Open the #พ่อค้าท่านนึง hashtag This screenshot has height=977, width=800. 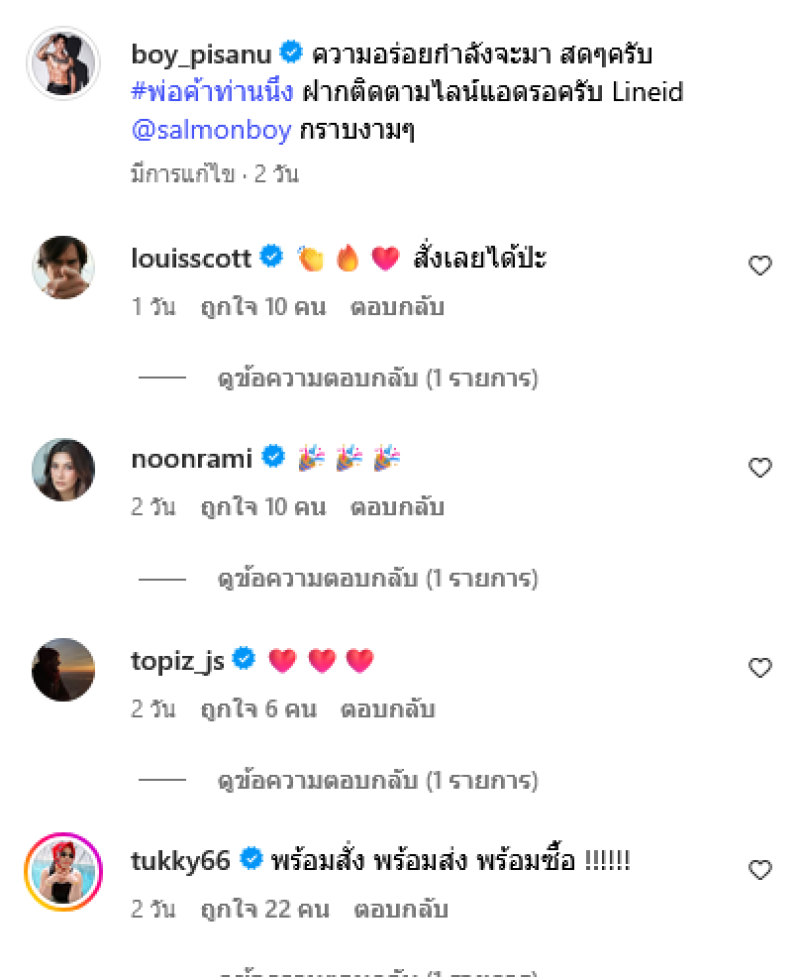(212, 92)
